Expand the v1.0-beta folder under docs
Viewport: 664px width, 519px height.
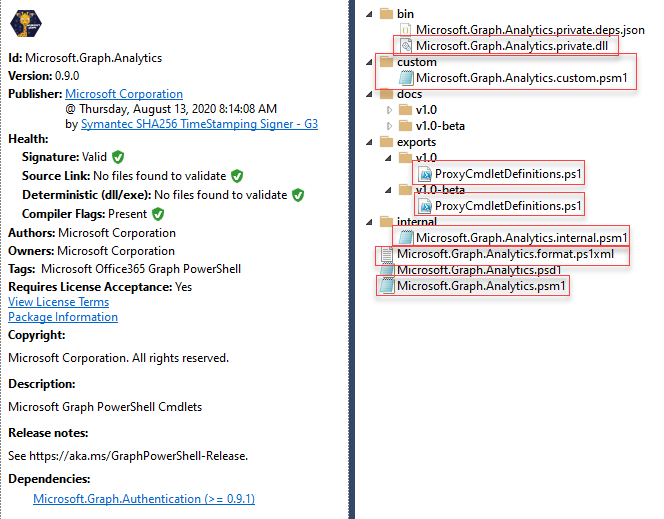point(389,126)
